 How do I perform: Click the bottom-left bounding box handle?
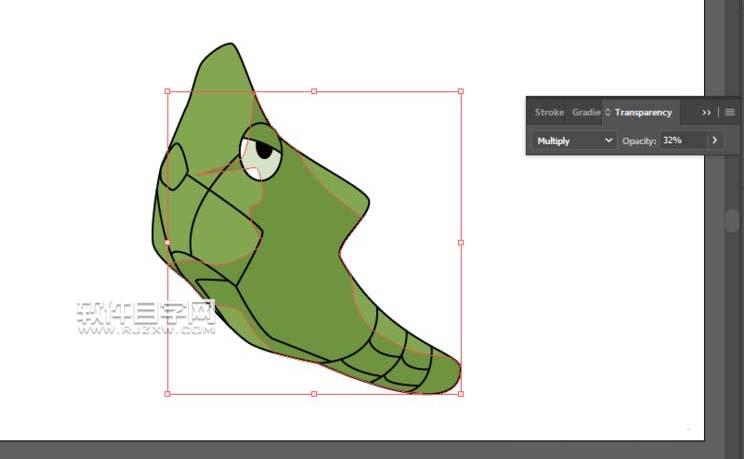167,394
